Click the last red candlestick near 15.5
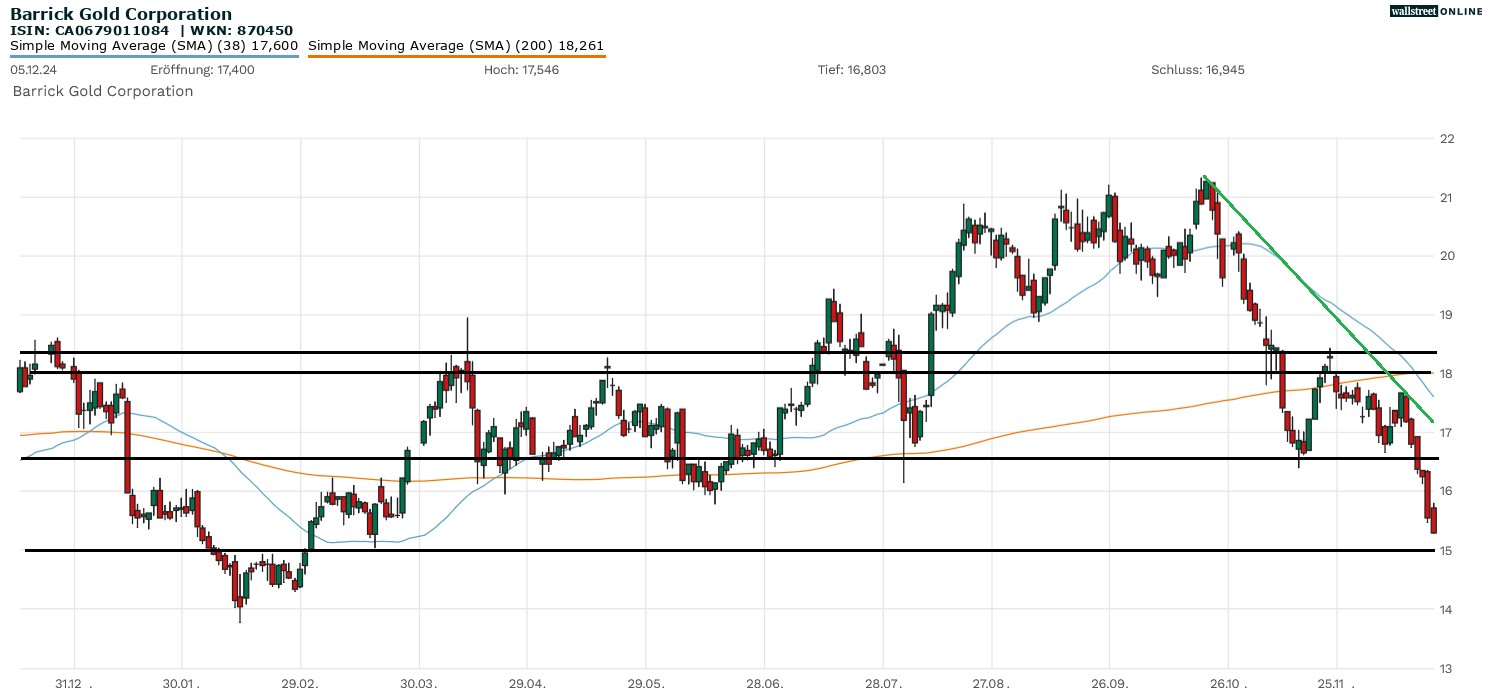This screenshot has height=689, width=1490. (1434, 518)
